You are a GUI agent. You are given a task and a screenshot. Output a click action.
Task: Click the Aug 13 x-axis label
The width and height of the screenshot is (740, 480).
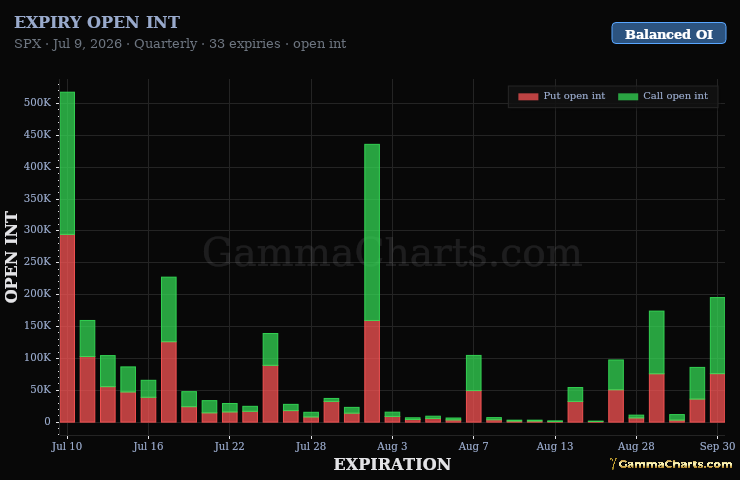point(555,446)
